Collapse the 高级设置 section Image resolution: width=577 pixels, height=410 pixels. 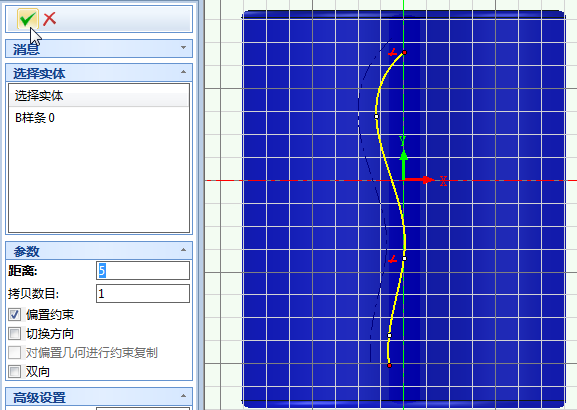(x=183, y=396)
